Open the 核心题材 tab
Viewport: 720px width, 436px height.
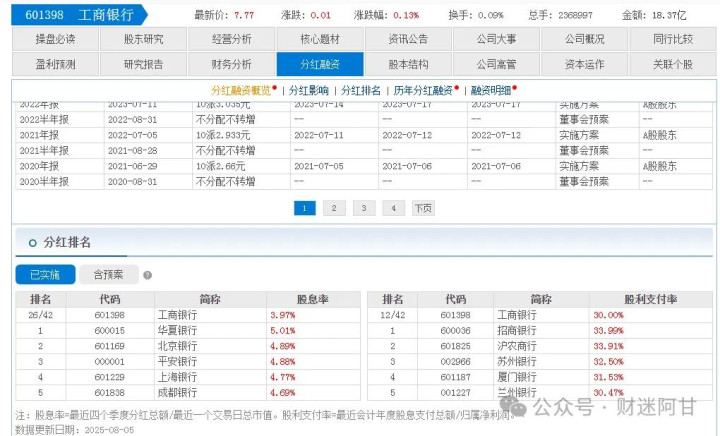(x=320, y=39)
